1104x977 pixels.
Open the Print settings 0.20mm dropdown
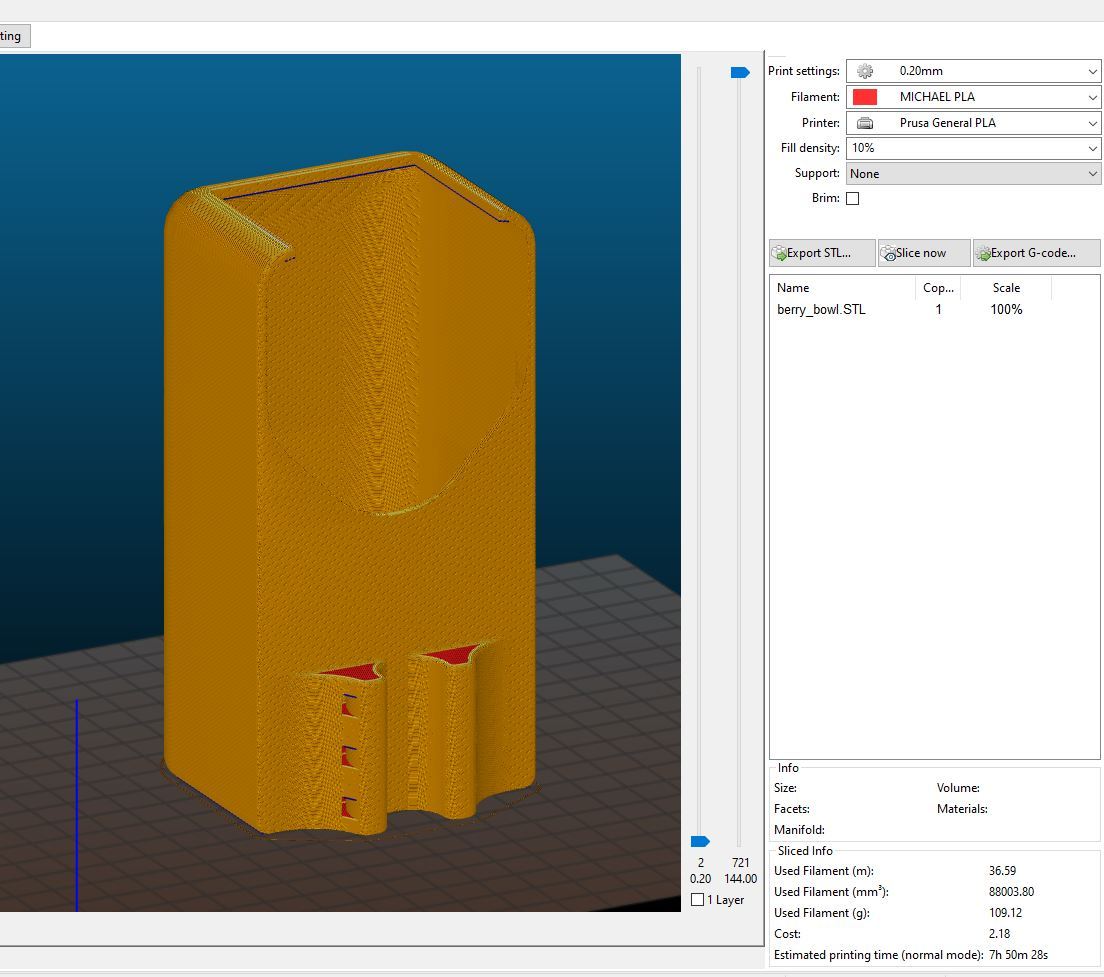click(973, 71)
